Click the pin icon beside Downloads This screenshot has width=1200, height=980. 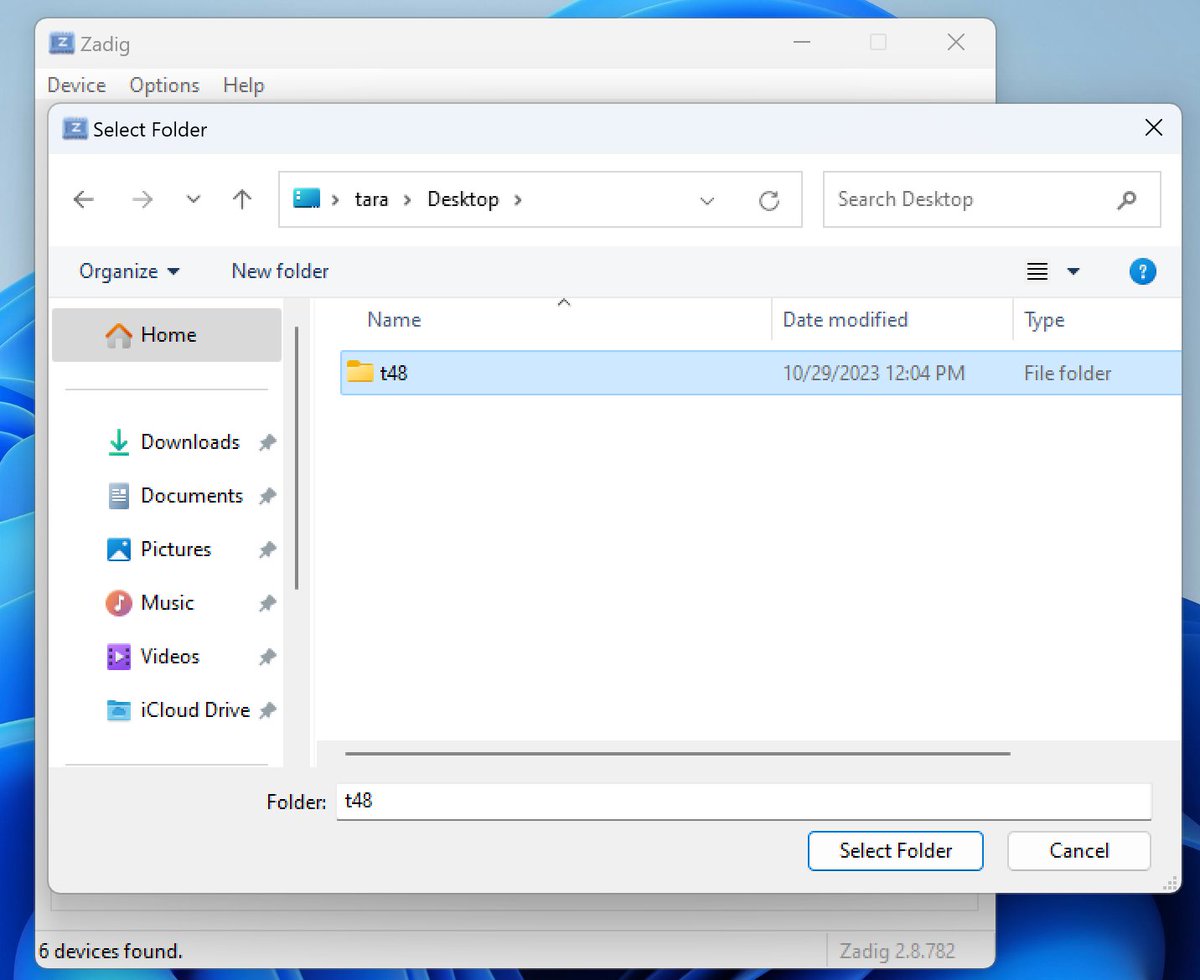tap(267, 443)
